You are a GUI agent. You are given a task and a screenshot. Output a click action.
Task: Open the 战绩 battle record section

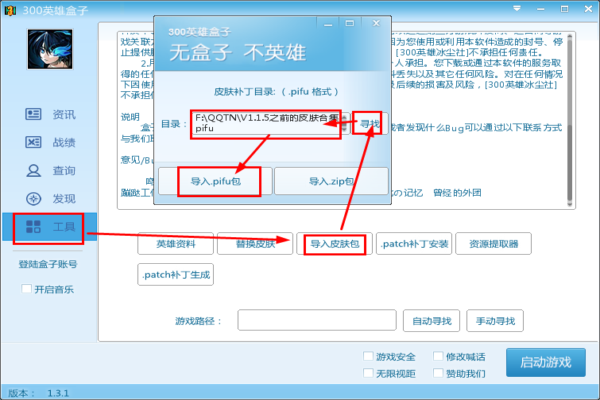tap(50, 142)
